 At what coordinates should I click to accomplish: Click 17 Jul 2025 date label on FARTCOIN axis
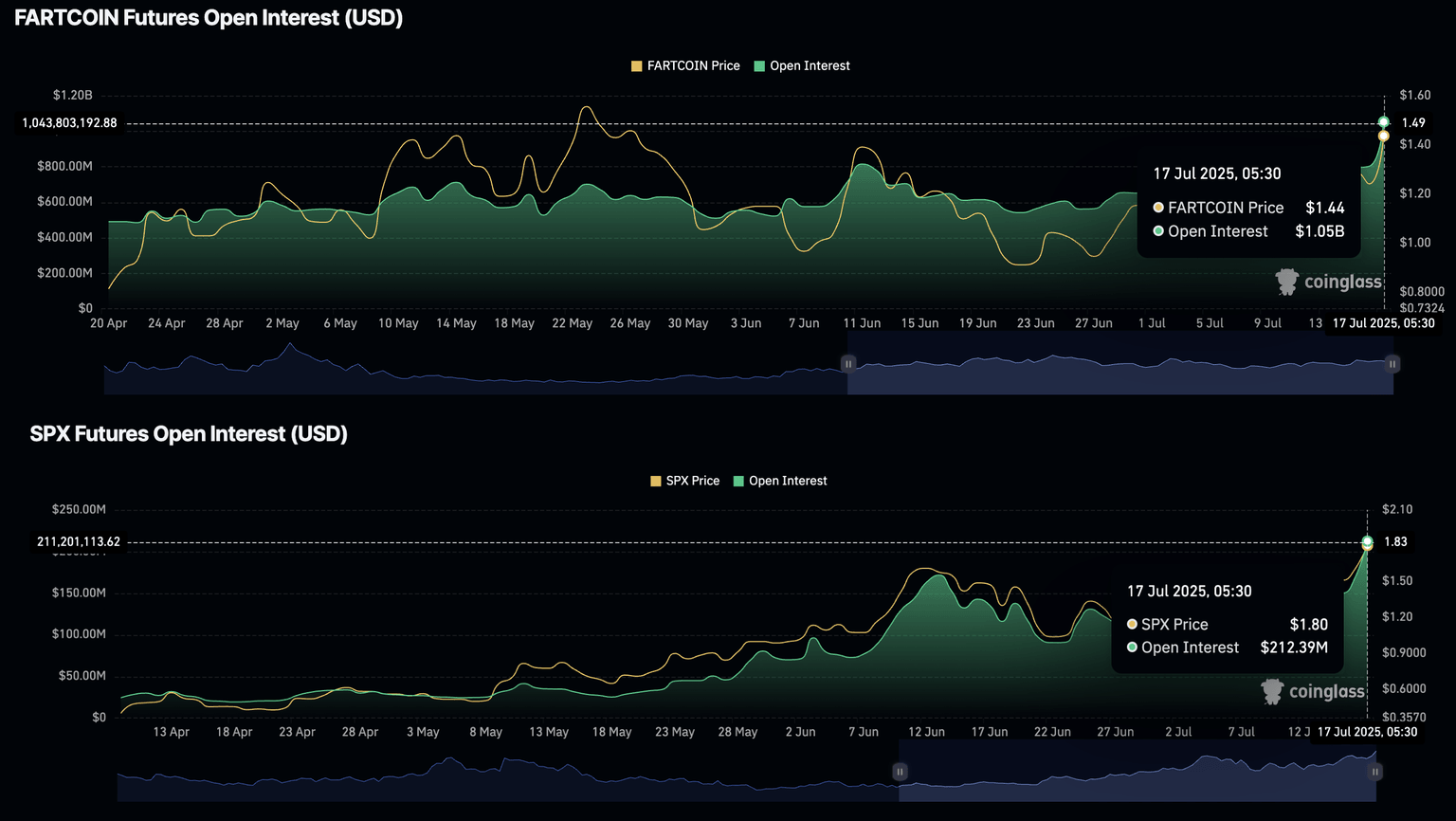click(1383, 323)
